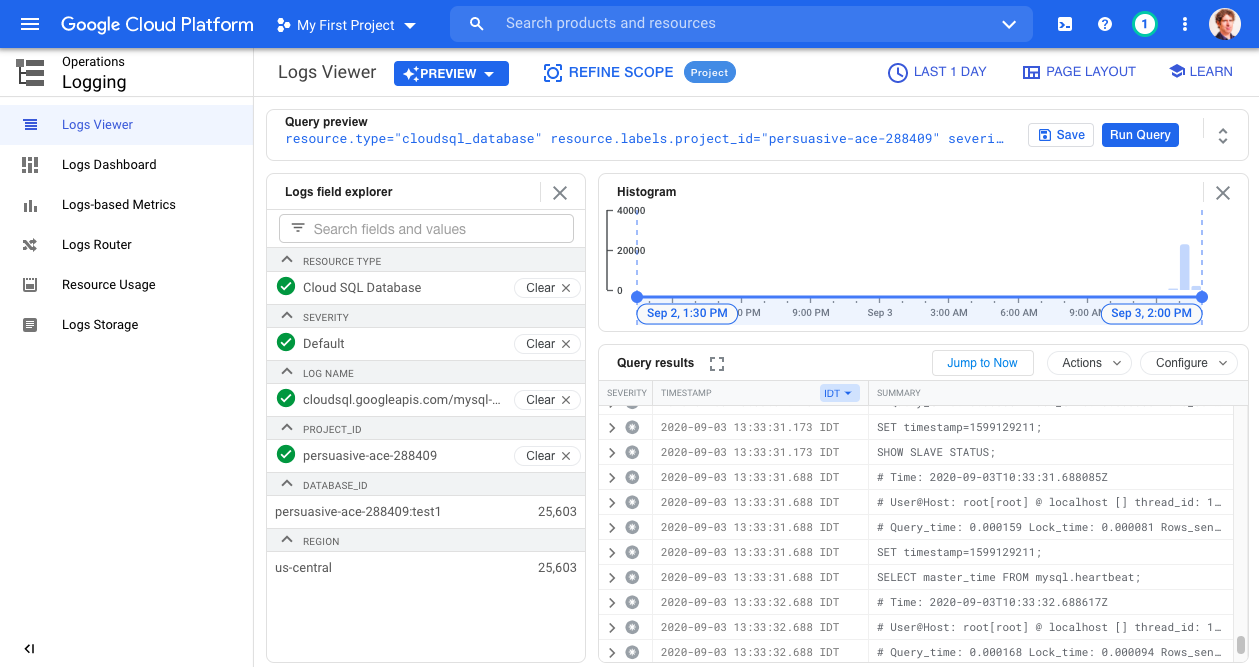Go to Logs Router page
The width and height of the screenshot is (1259, 667).
[x=126, y=245]
